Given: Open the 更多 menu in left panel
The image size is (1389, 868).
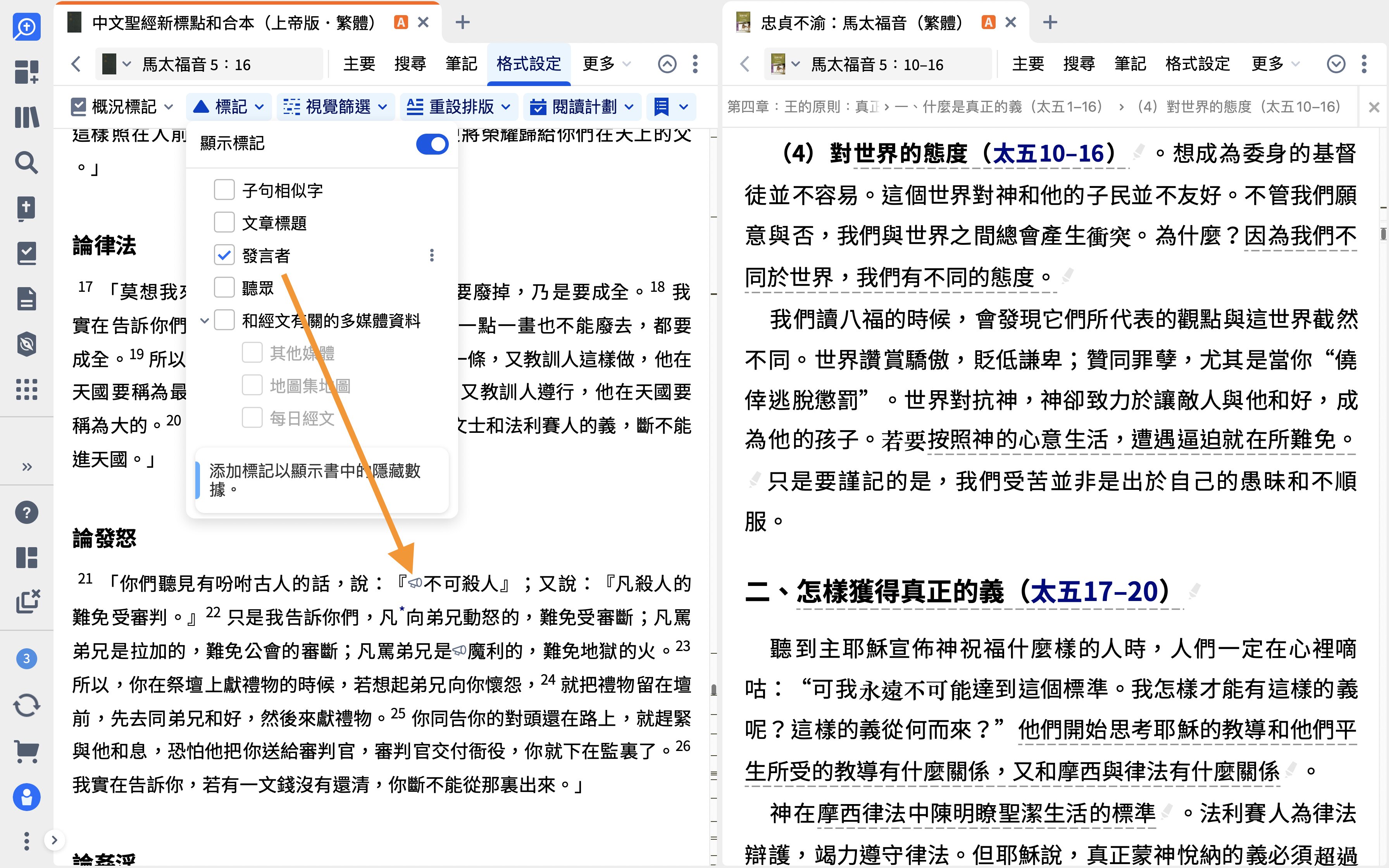Looking at the screenshot, I should [x=606, y=64].
